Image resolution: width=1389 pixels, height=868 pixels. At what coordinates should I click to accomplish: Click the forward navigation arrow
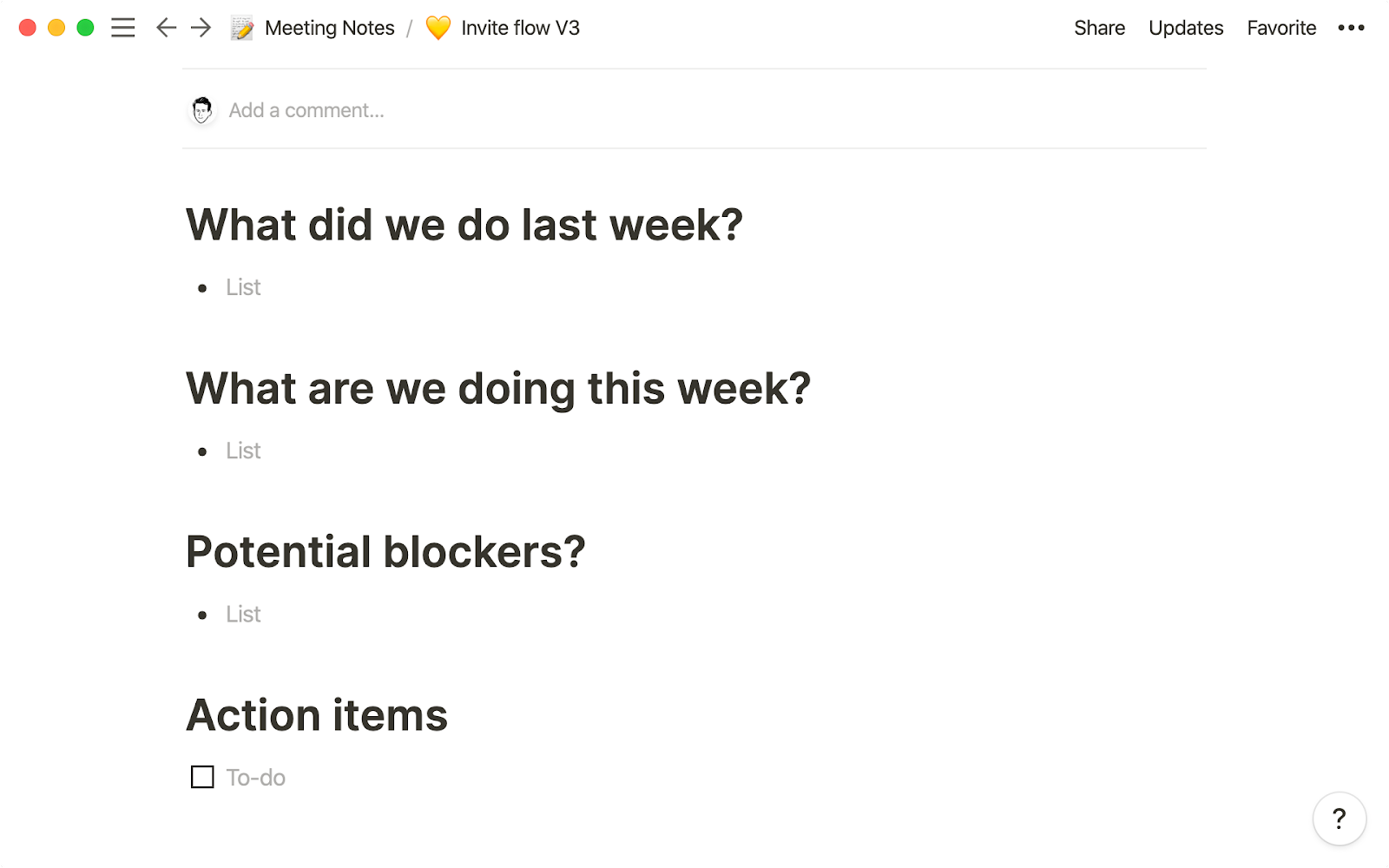[201, 28]
